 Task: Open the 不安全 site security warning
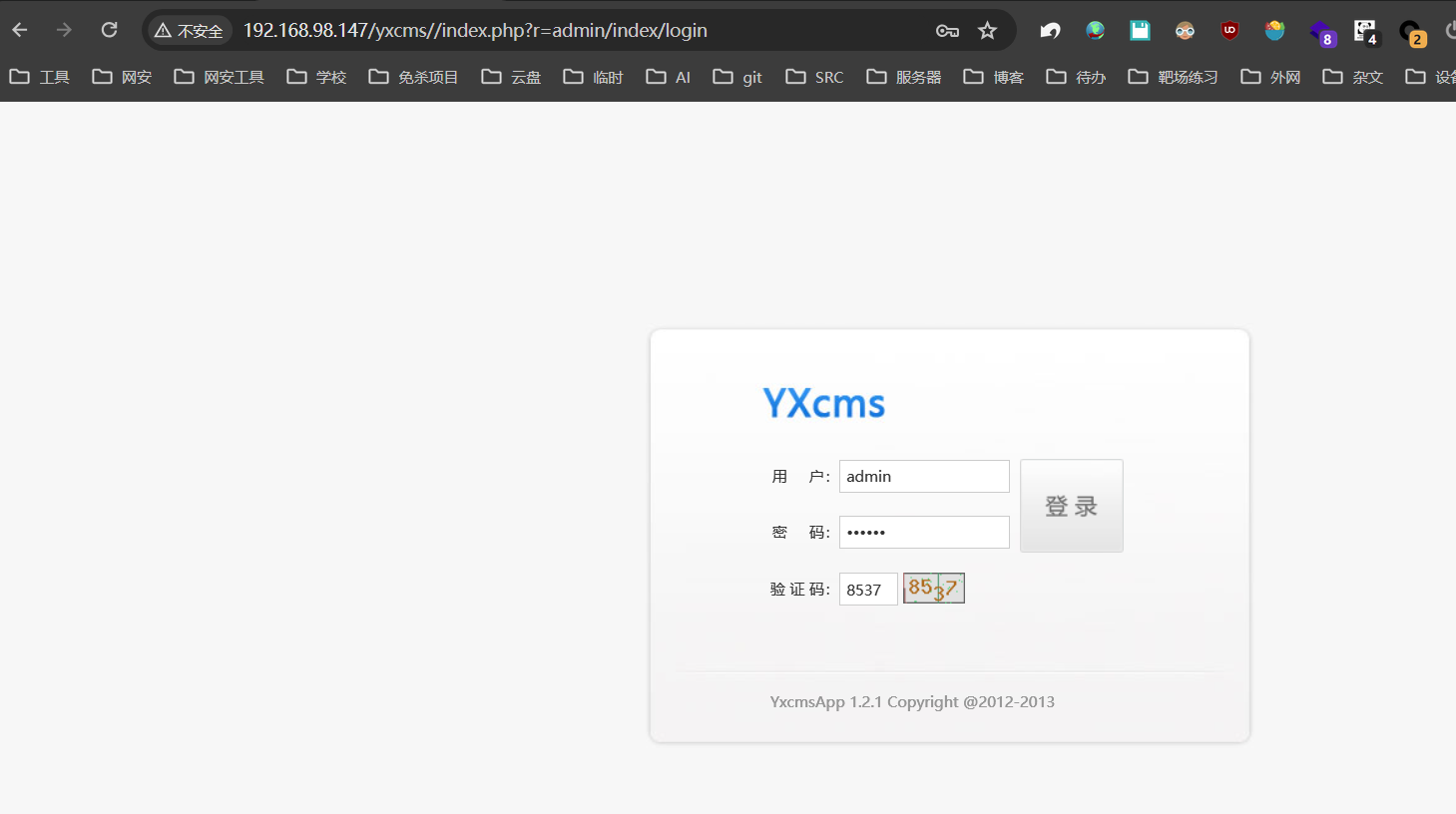coord(190,31)
